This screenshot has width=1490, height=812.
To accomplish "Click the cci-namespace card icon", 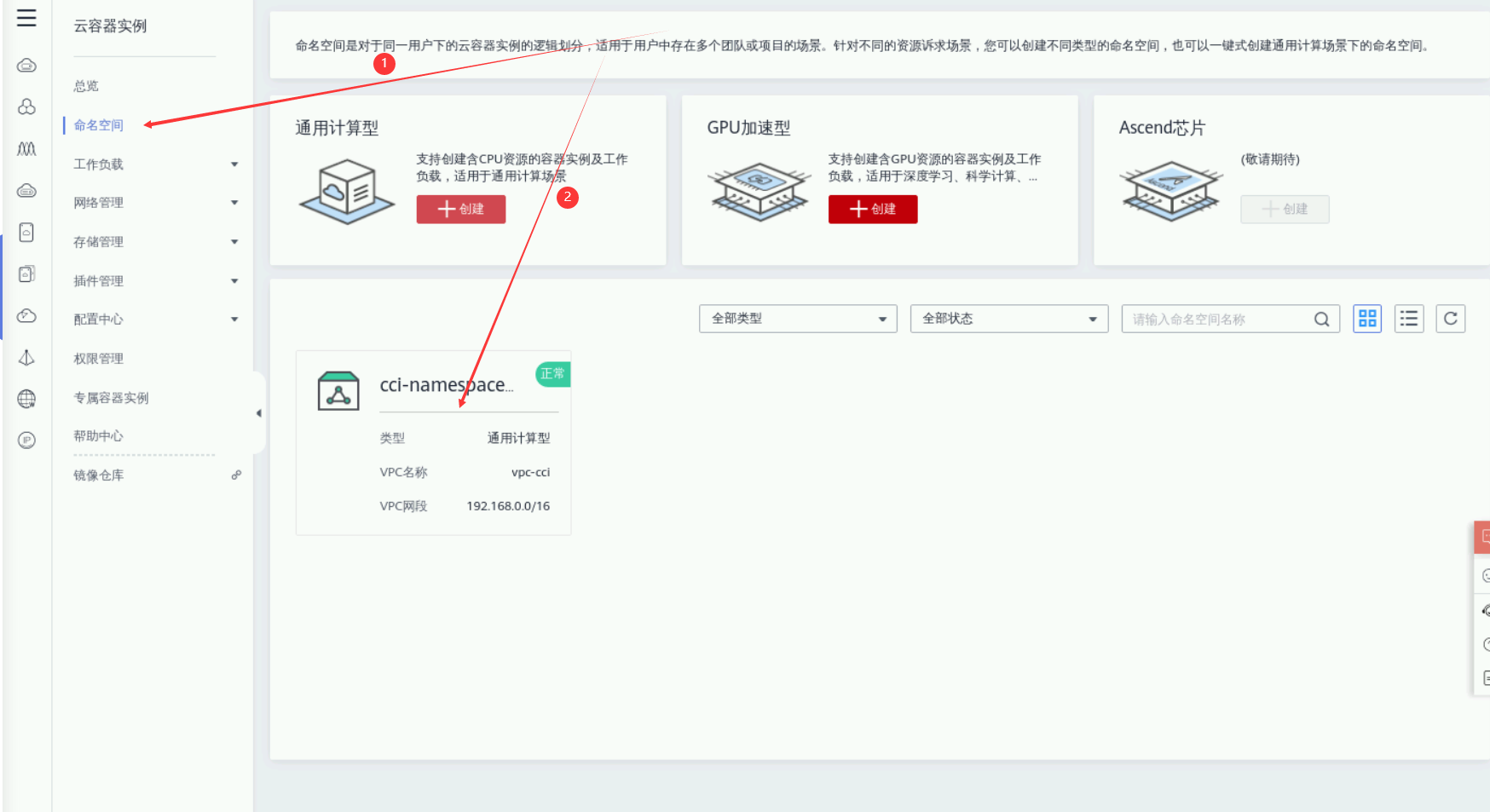I will click(338, 391).
